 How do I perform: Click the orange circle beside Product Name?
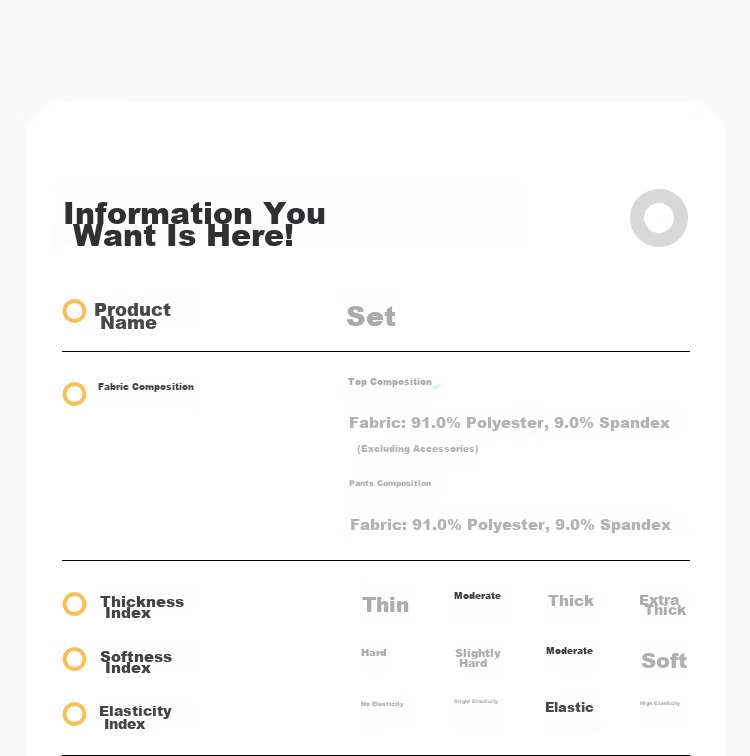pyautogui.click(x=74, y=311)
